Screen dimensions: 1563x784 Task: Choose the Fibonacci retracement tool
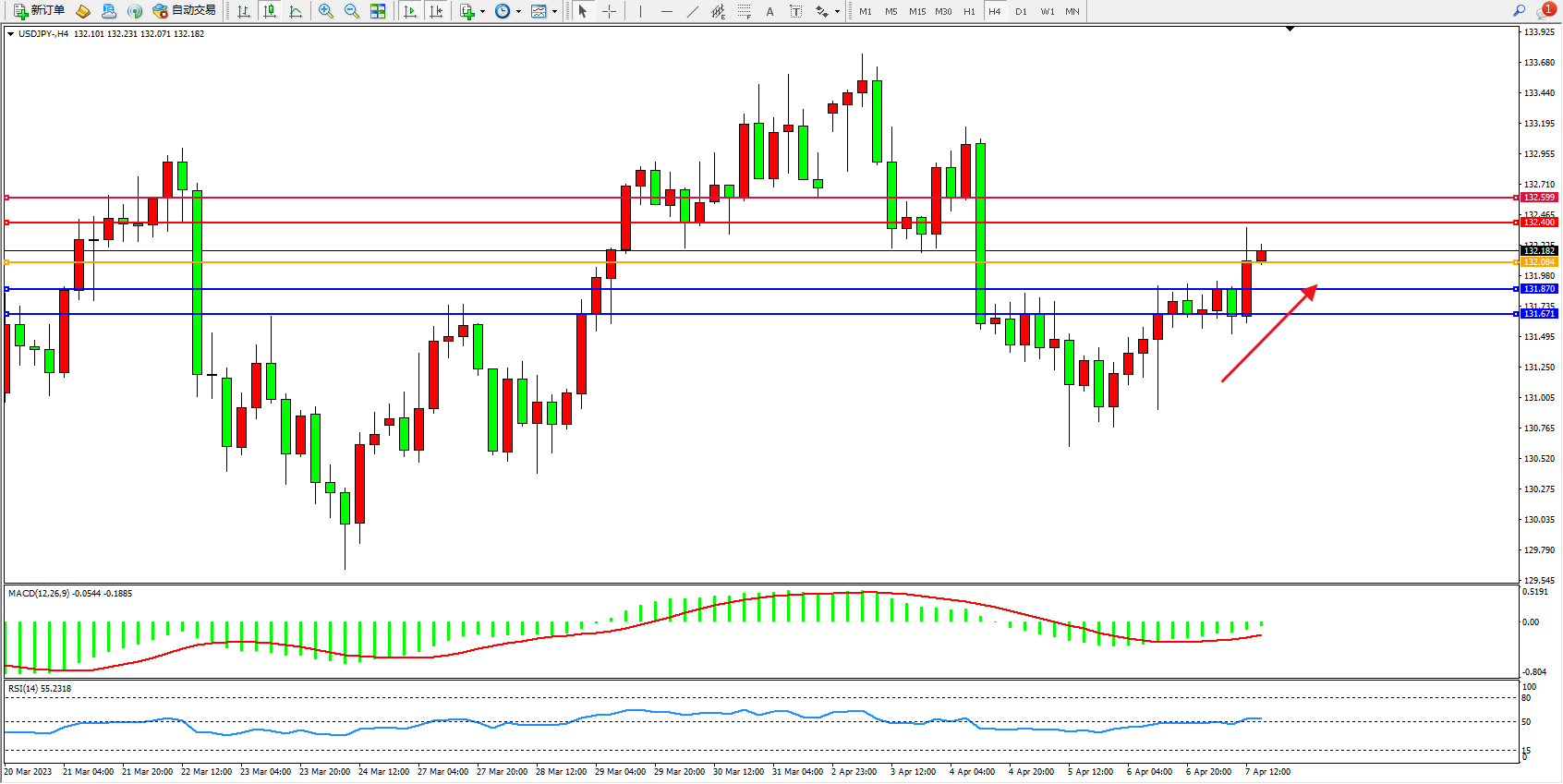pyautogui.click(x=745, y=11)
